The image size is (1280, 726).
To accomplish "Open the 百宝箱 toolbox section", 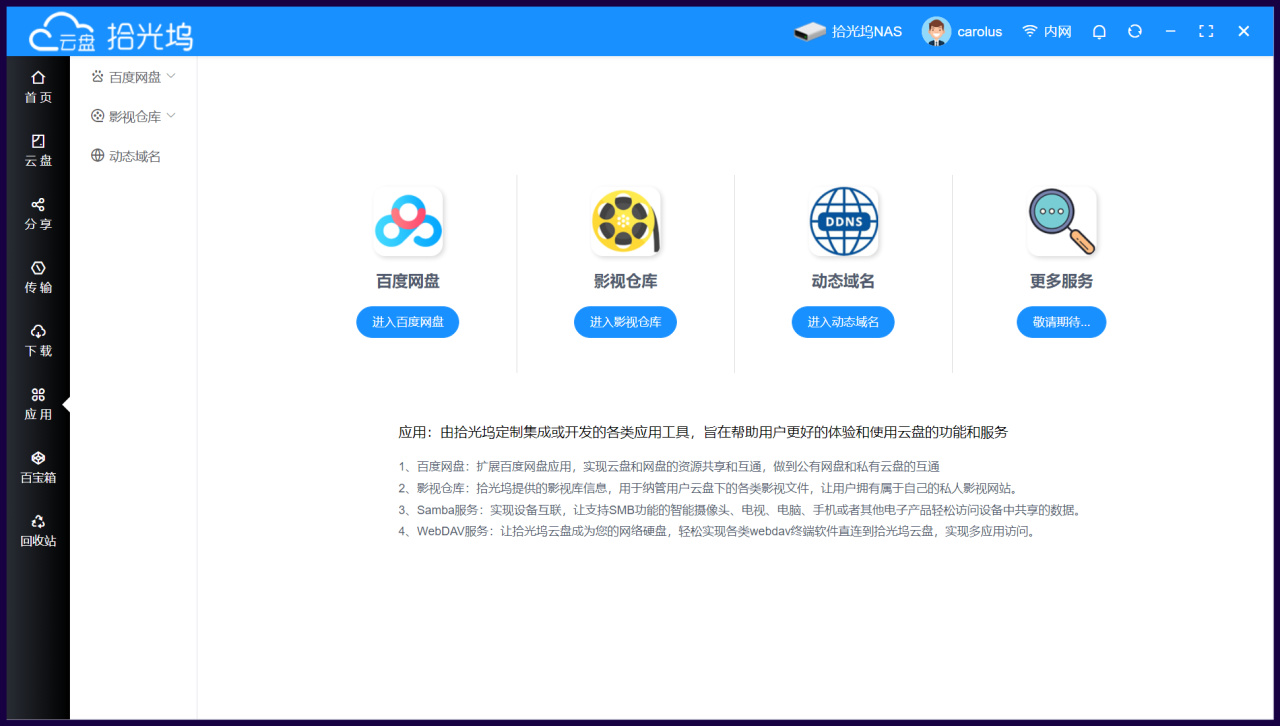I will click(38, 467).
